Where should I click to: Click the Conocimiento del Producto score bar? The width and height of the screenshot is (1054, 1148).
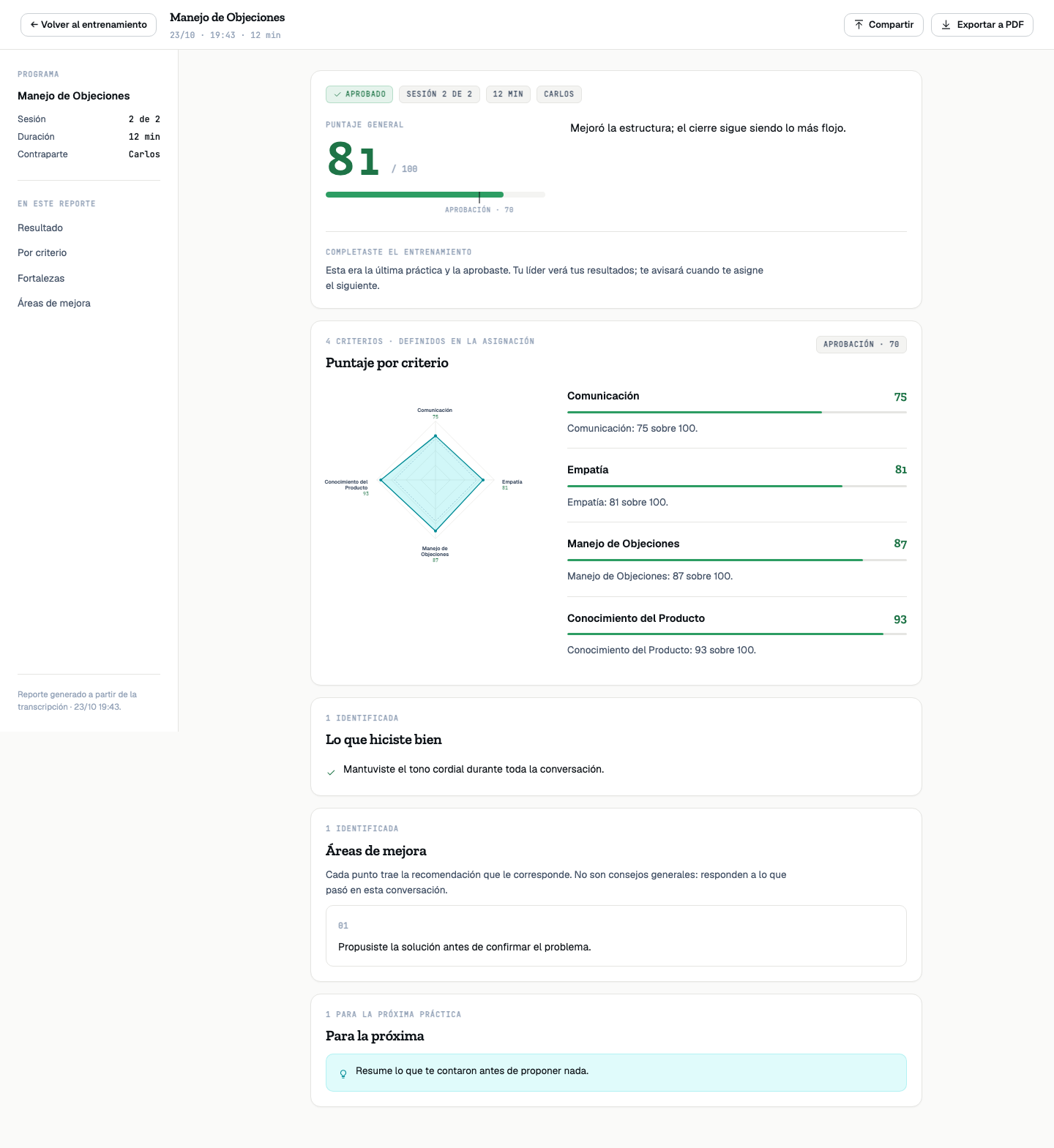[737, 634]
